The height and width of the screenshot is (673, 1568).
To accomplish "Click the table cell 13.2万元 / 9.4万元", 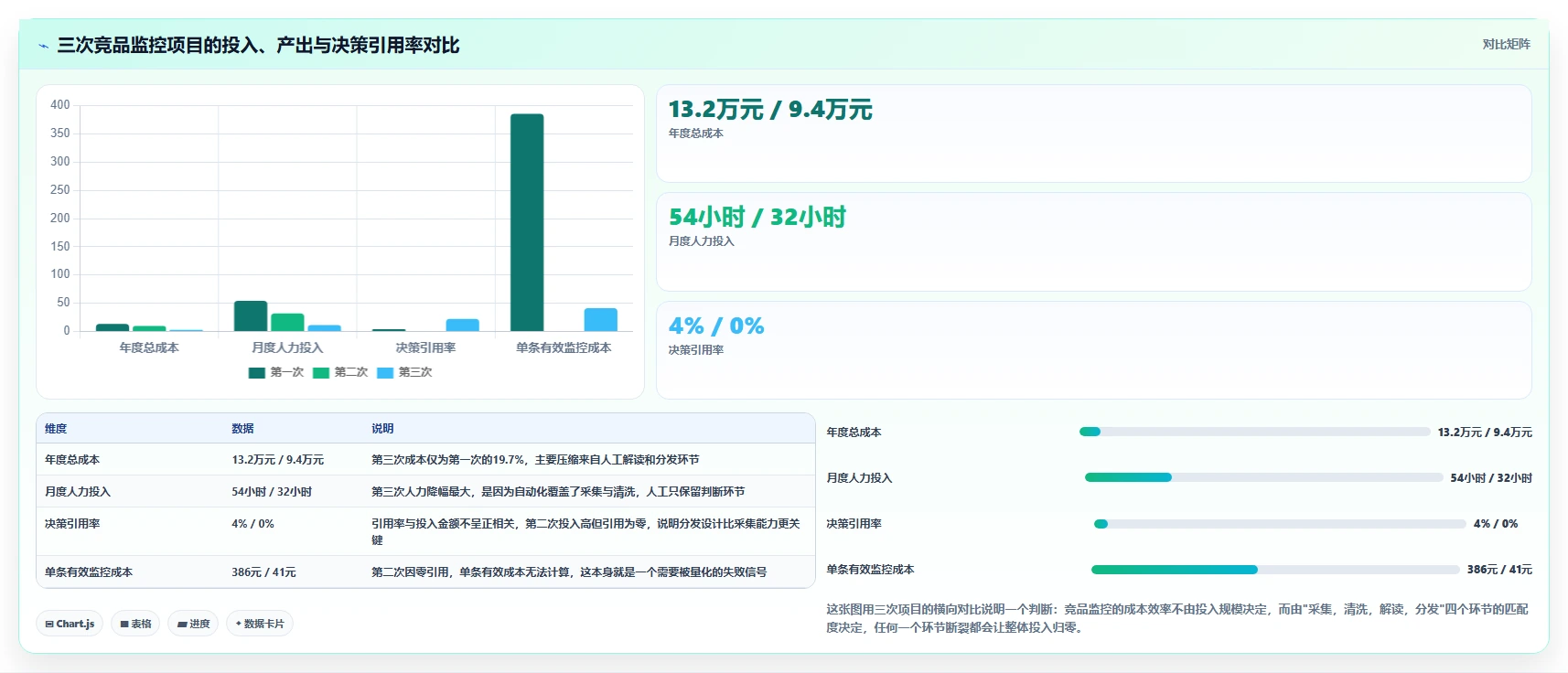I will click(277, 460).
